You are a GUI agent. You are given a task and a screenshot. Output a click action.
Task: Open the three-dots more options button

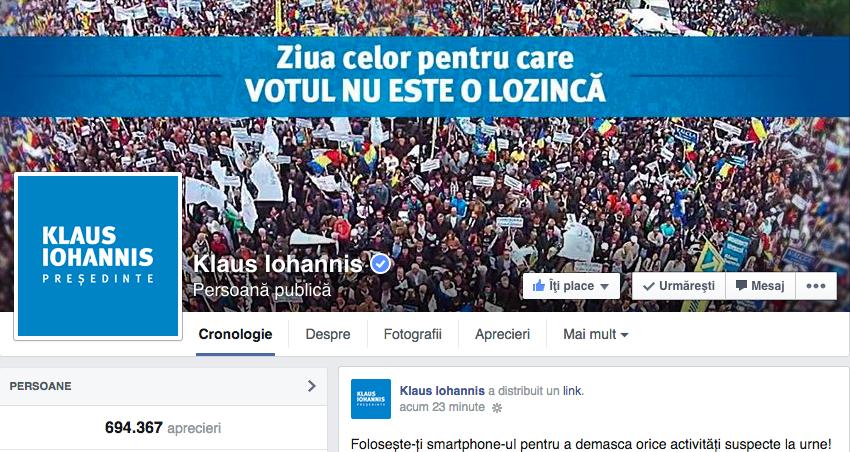[816, 286]
